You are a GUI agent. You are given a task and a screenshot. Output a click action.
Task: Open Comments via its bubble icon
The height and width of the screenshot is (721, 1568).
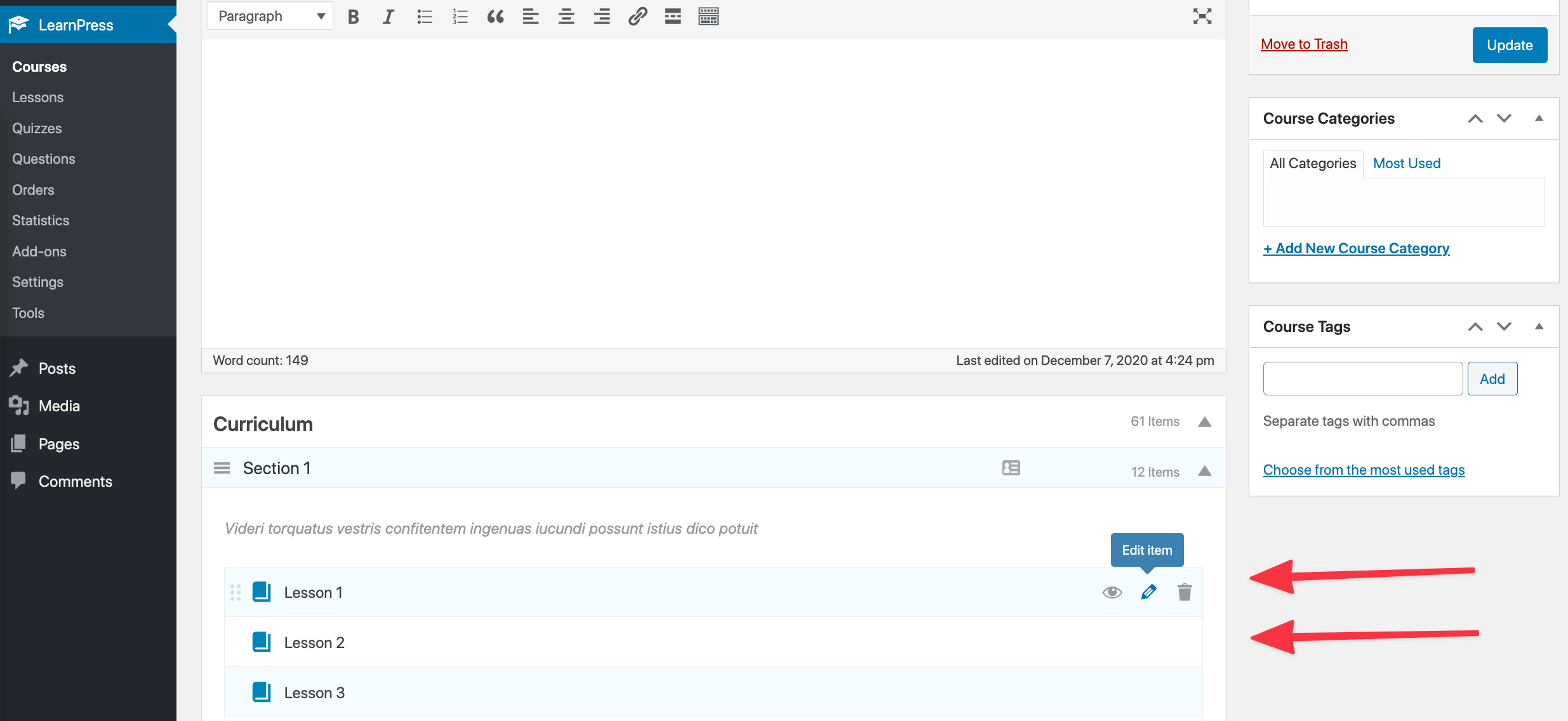click(x=18, y=480)
